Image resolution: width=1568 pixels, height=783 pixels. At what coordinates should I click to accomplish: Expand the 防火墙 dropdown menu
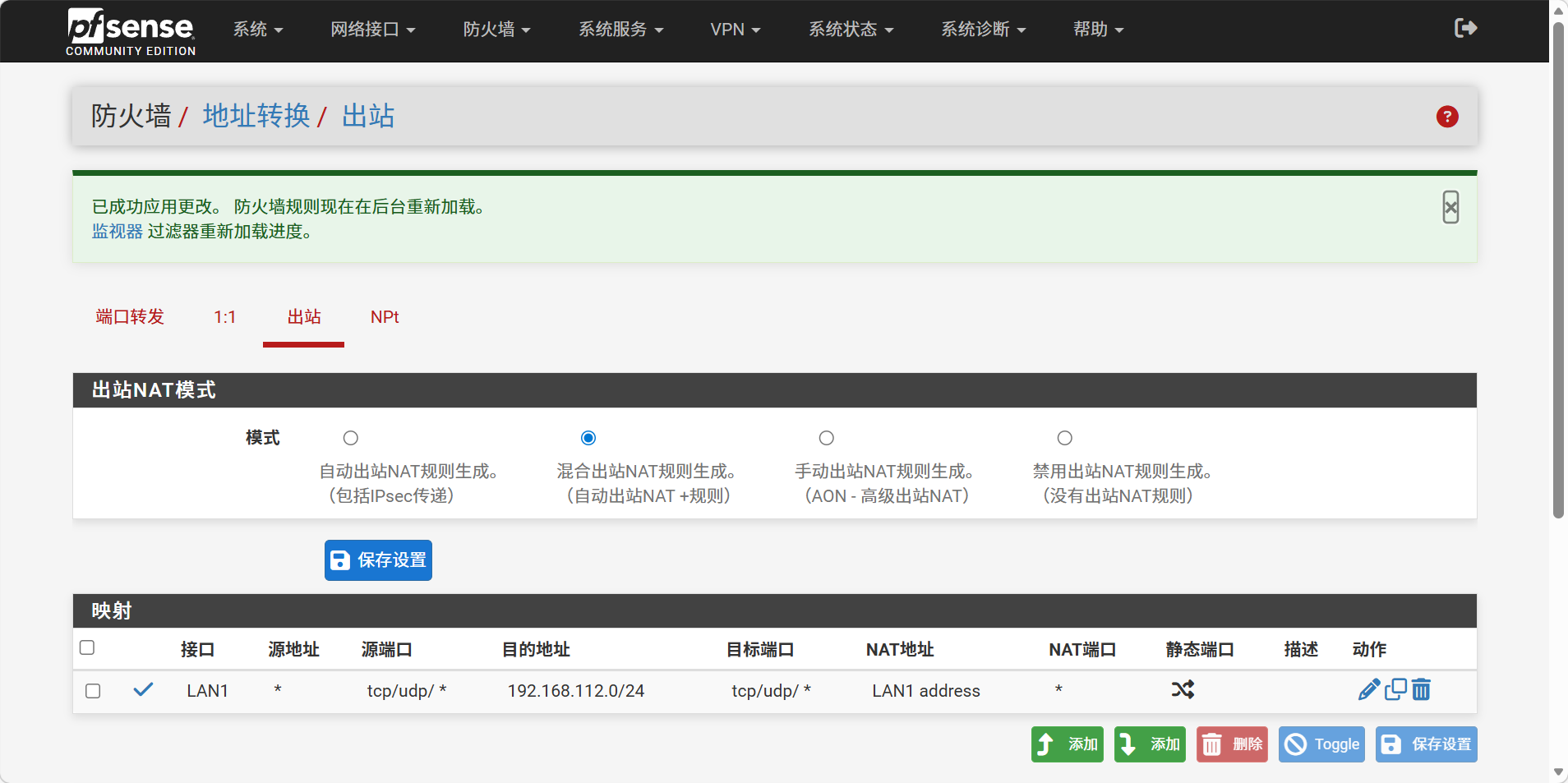point(496,30)
